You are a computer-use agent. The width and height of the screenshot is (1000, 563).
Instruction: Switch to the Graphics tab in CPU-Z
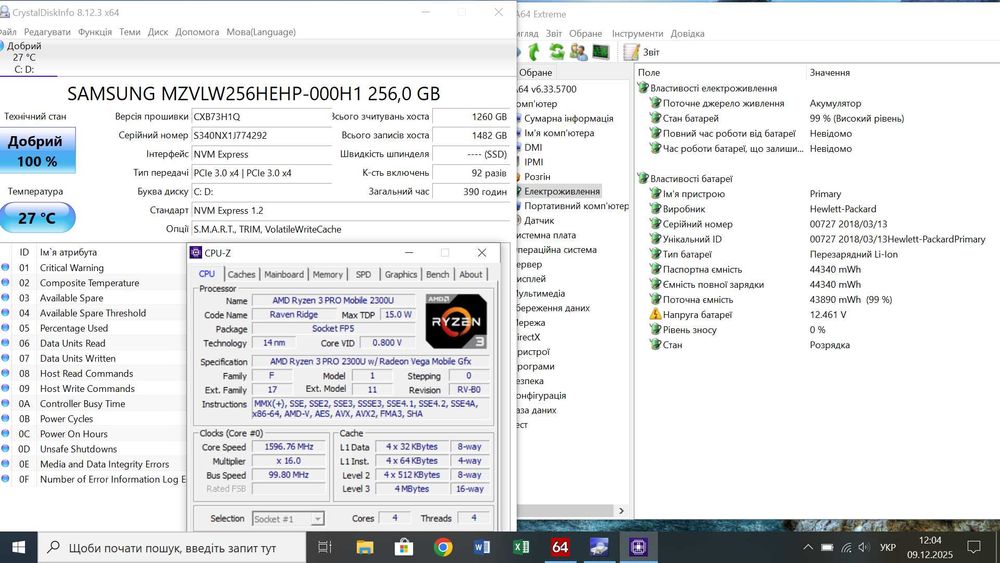401,274
